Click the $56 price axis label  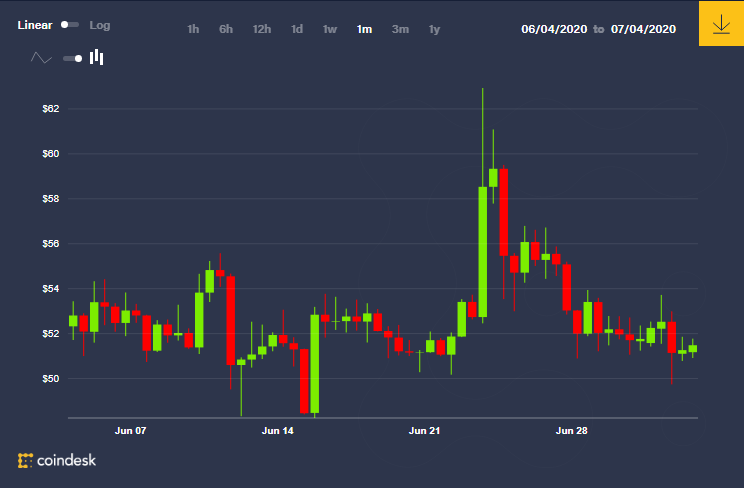[x=51, y=244]
